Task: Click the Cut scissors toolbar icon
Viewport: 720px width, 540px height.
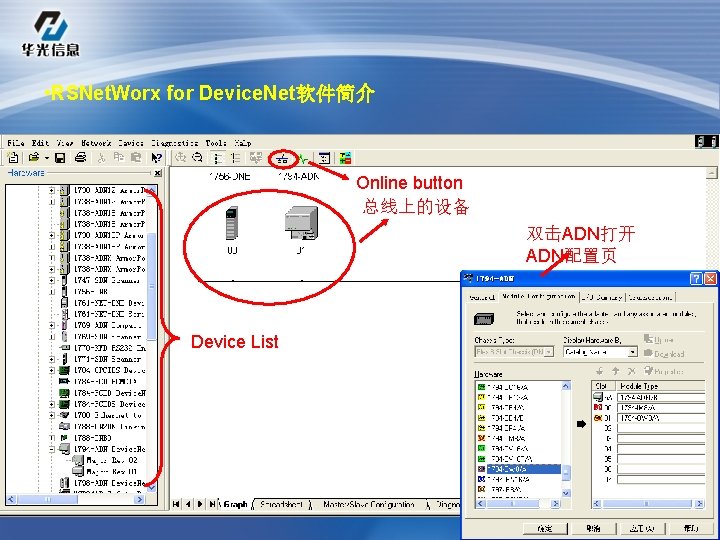Action: click(x=101, y=158)
